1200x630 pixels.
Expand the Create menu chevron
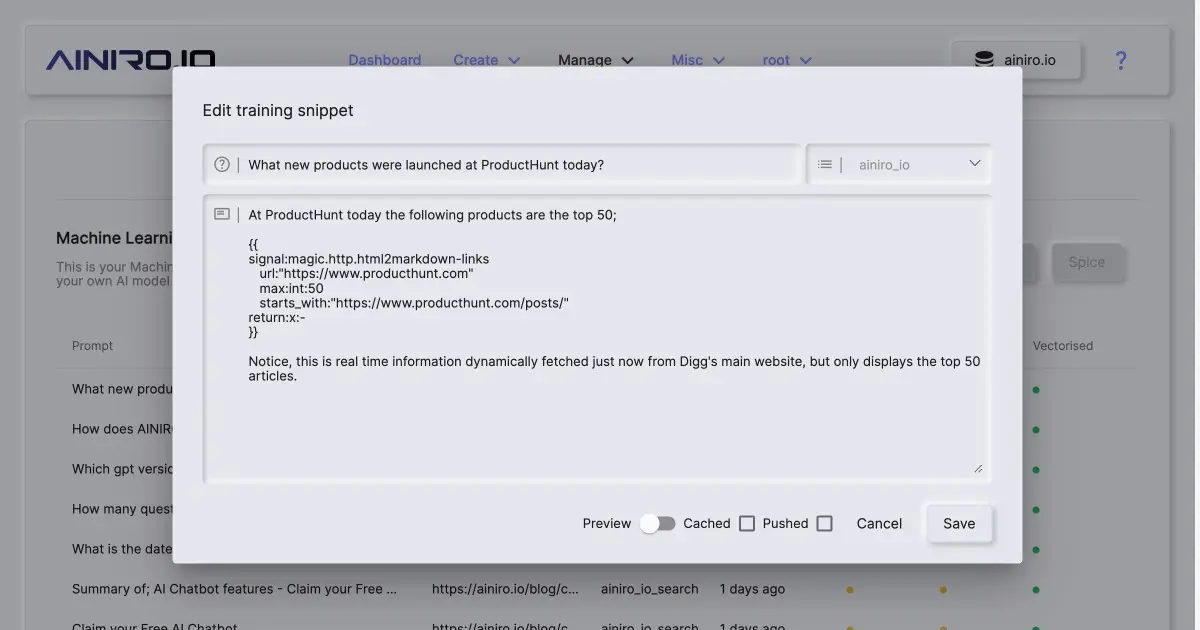(x=515, y=60)
